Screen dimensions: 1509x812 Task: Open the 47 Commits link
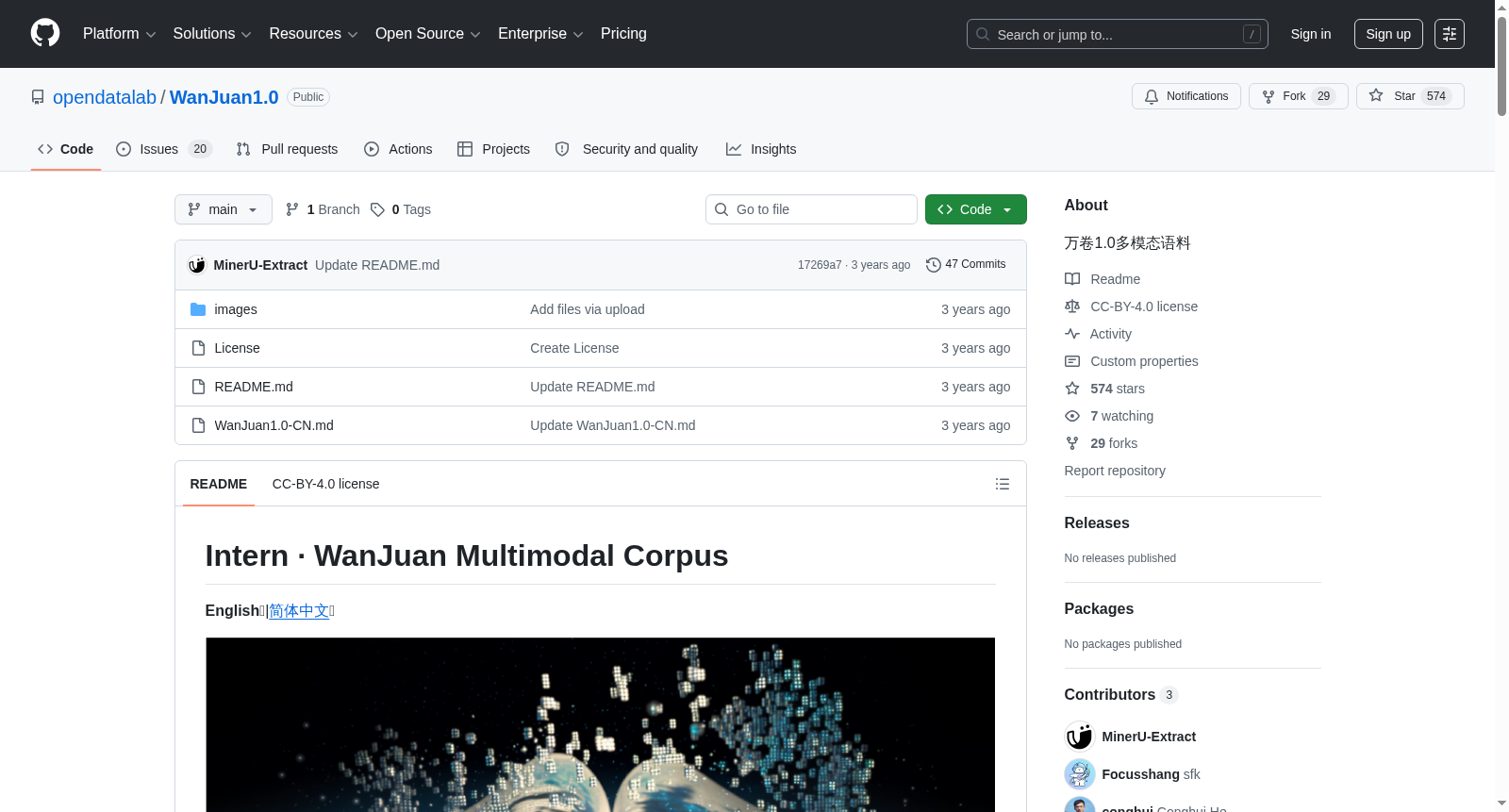(966, 264)
